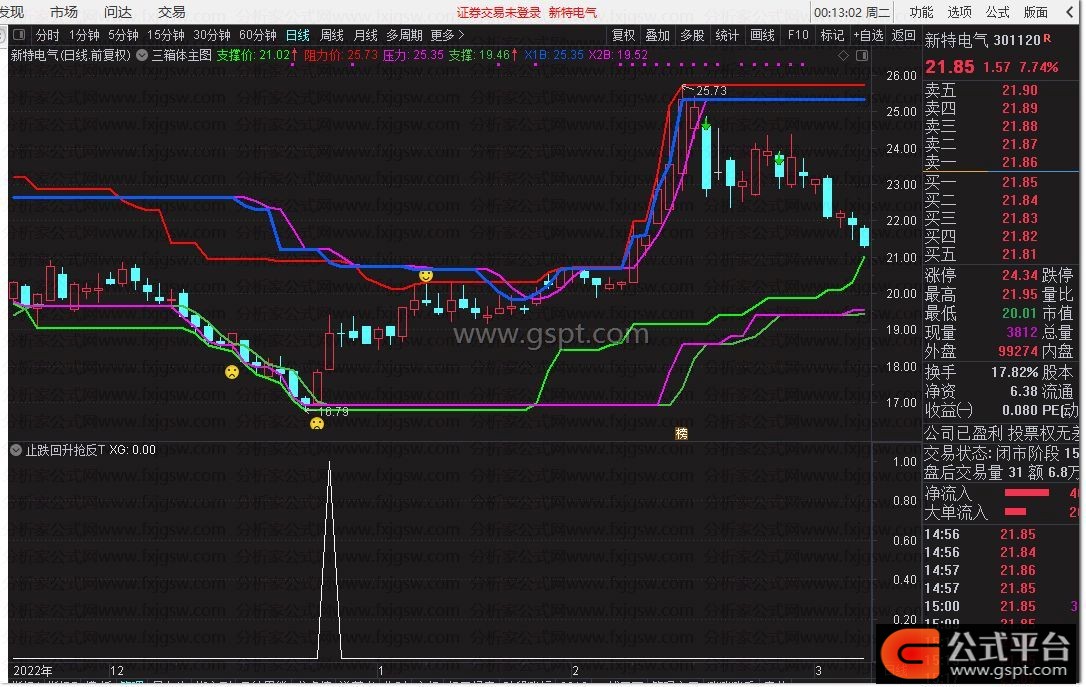Open the 市场 menu

coord(64,12)
